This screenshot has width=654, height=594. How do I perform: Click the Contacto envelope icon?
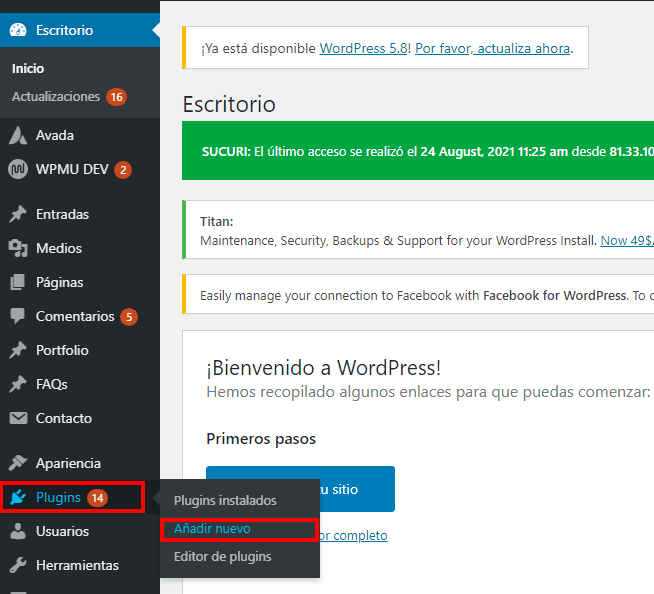click(x=18, y=418)
